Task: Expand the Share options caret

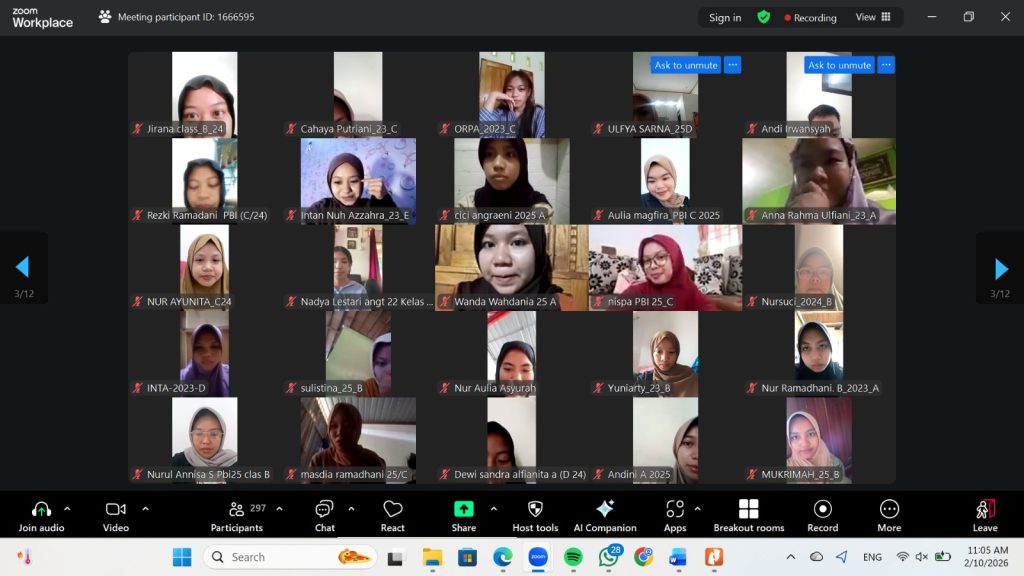Action: tap(493, 508)
